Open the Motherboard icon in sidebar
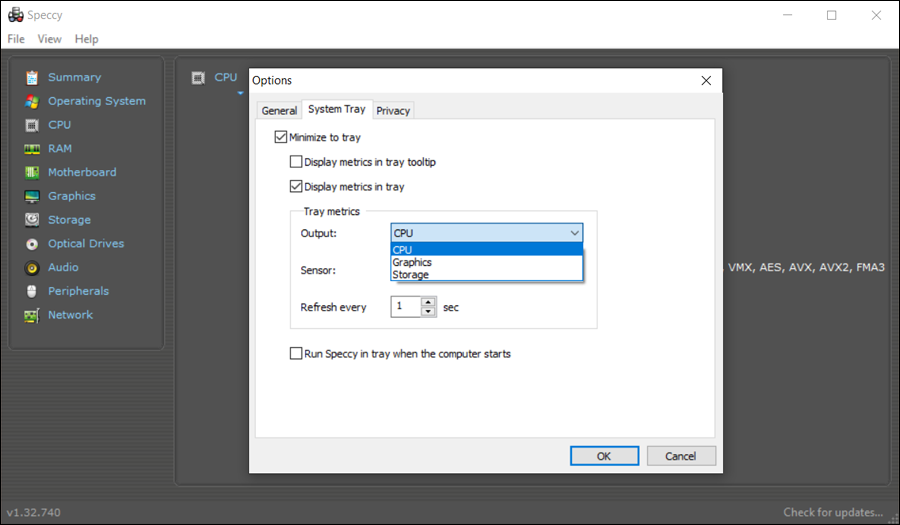900x525 pixels. 32,173
